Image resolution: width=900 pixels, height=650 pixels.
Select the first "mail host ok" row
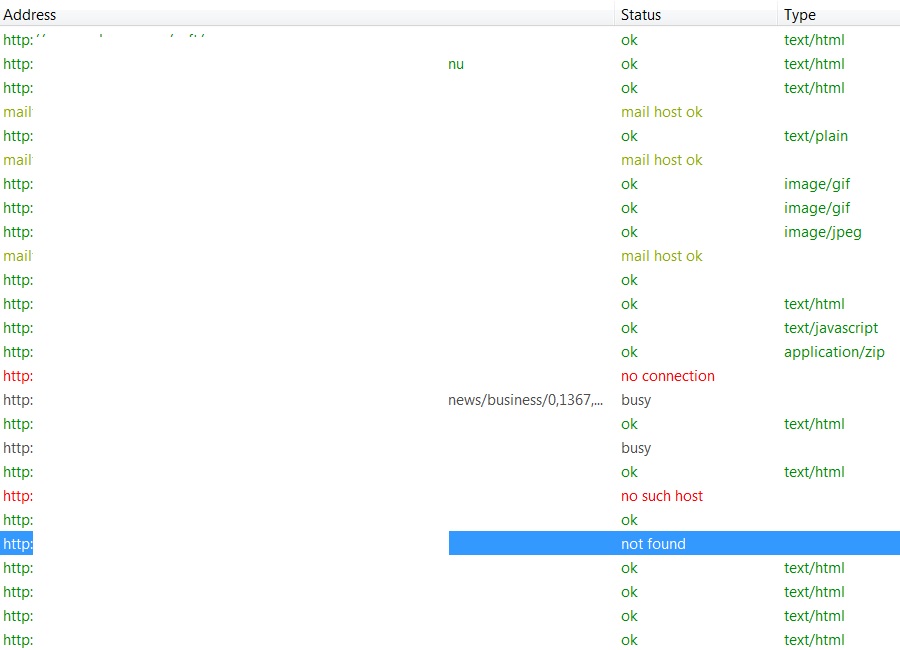tap(661, 112)
